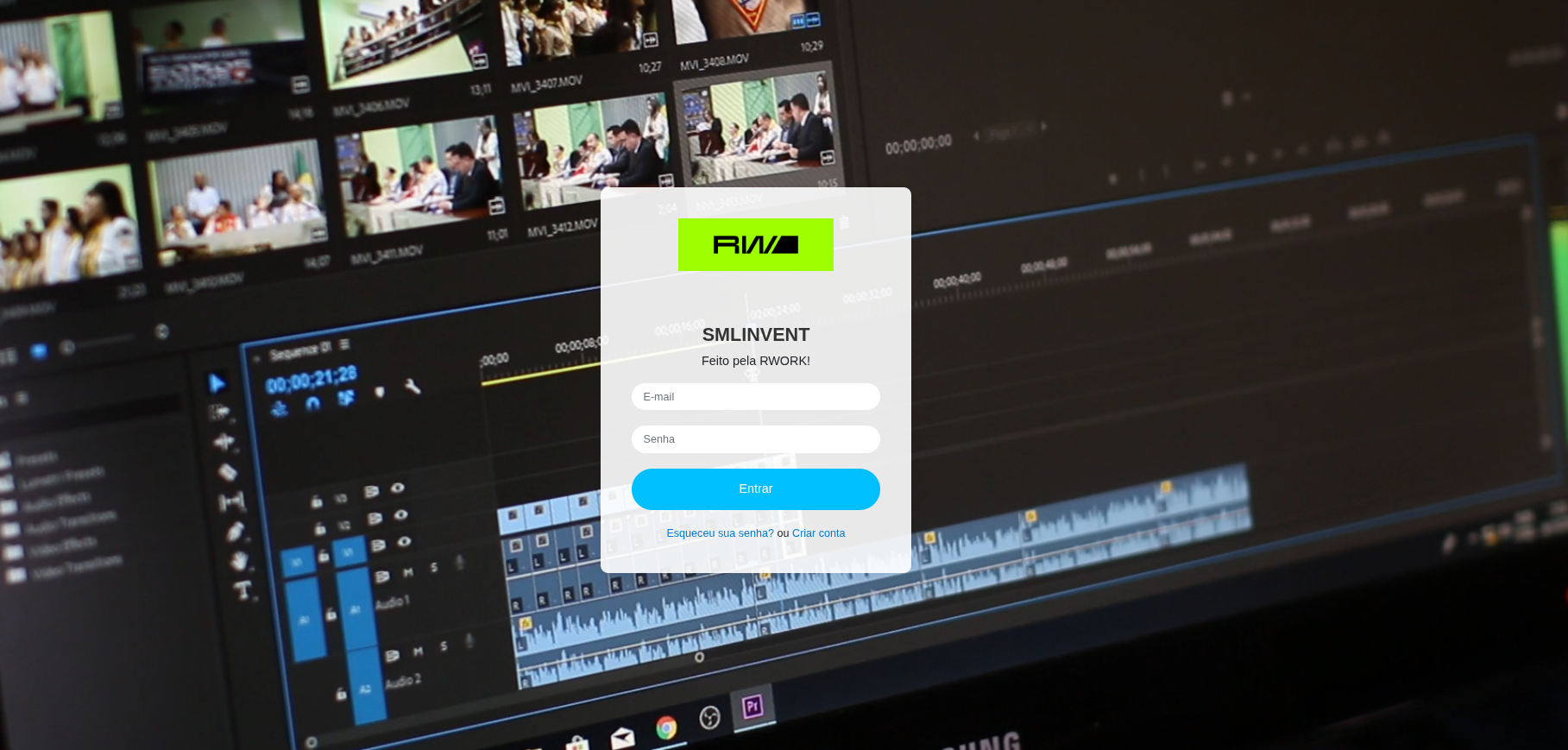Focus the E-mail input field
The height and width of the screenshot is (750, 1568).
pos(755,397)
